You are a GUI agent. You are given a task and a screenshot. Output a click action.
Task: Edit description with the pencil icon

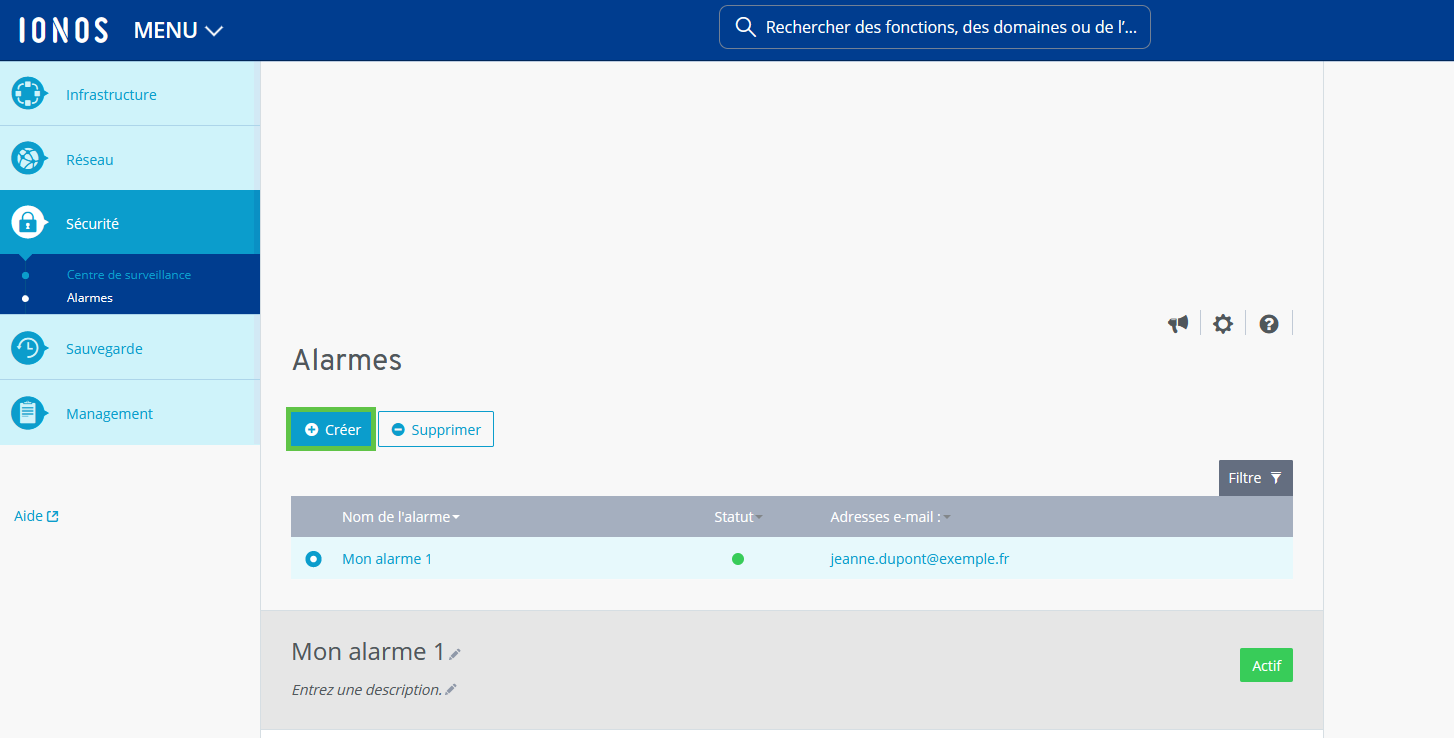click(451, 689)
